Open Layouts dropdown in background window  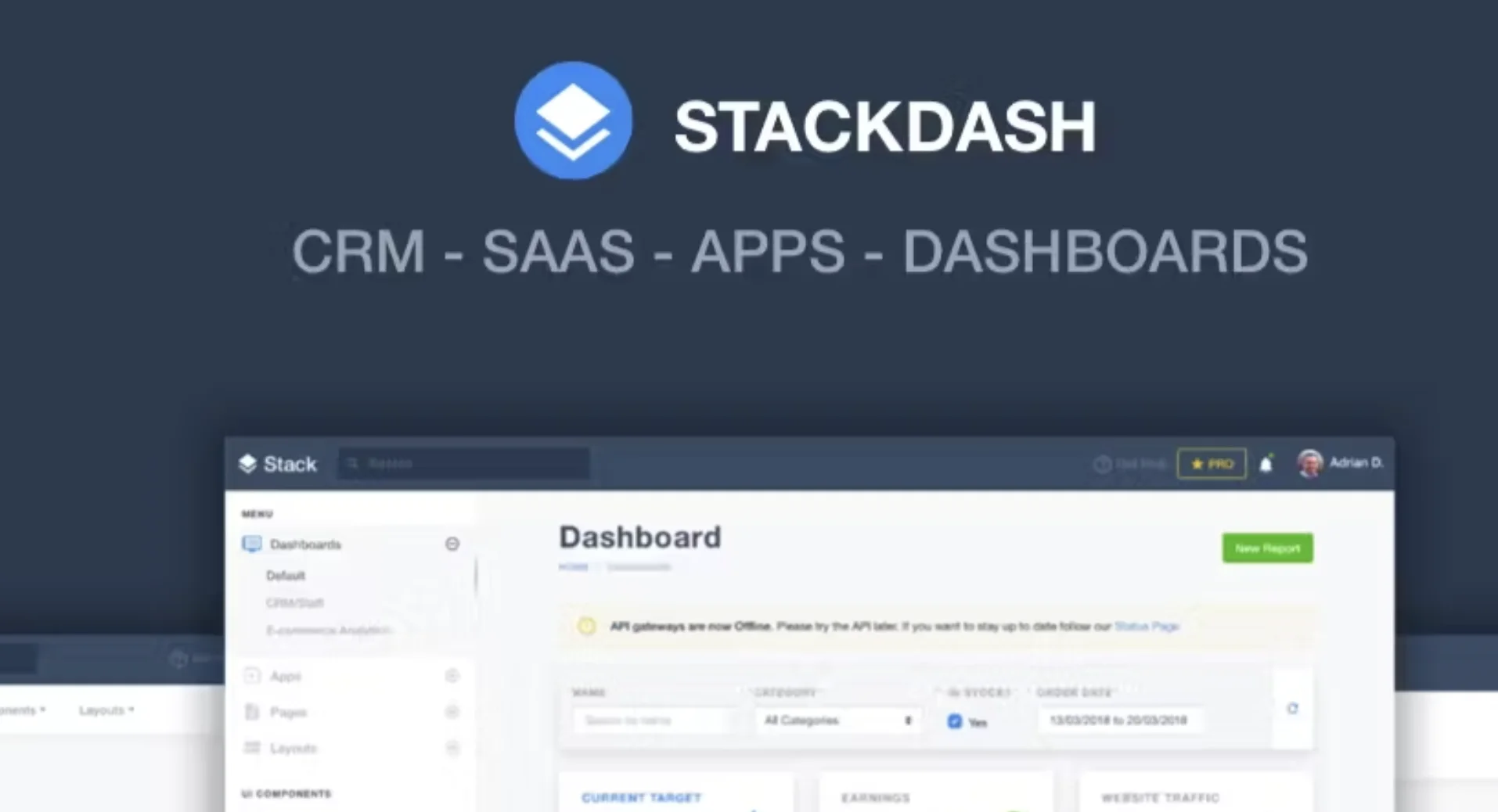(x=106, y=710)
